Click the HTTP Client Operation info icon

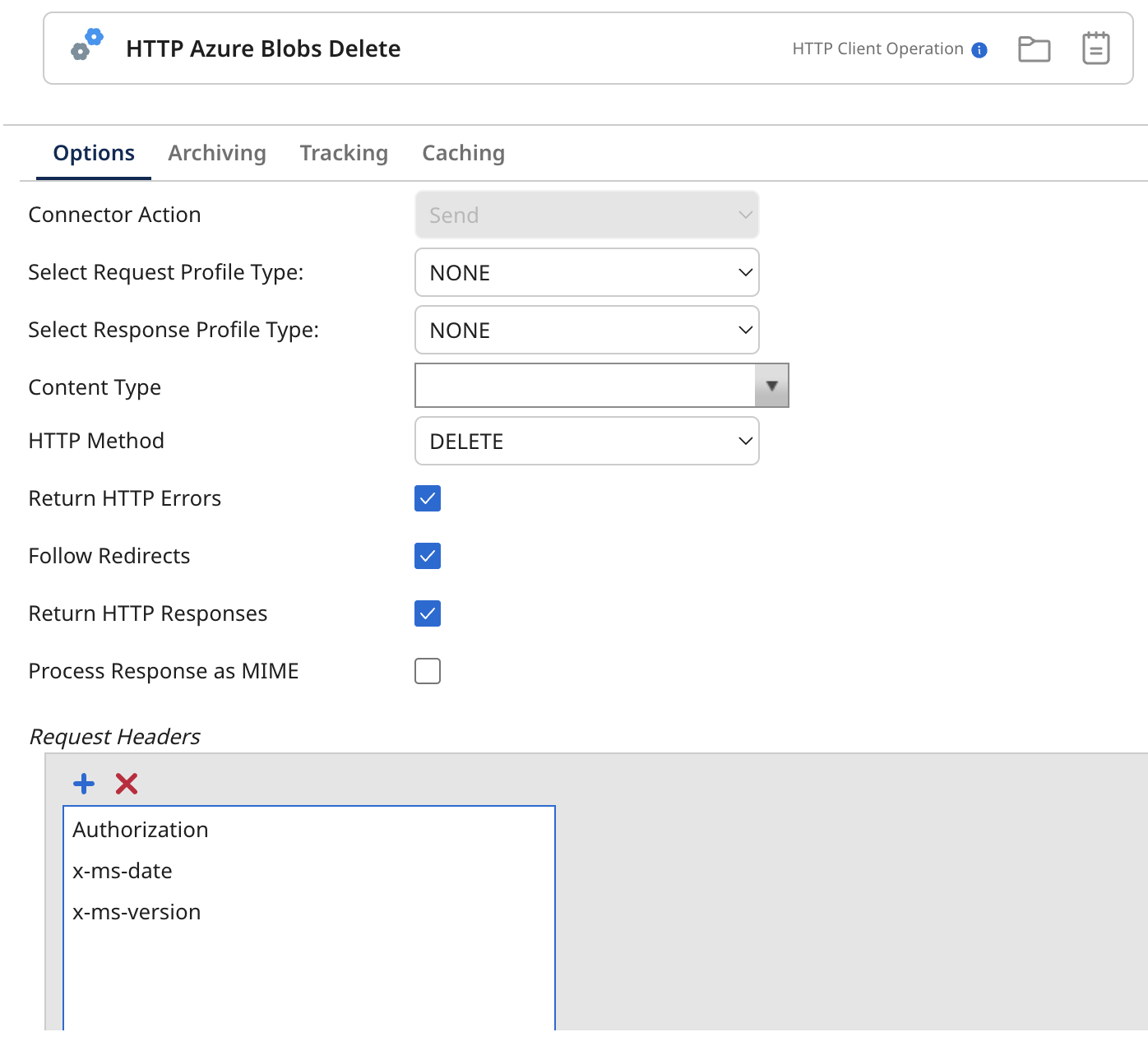979,49
